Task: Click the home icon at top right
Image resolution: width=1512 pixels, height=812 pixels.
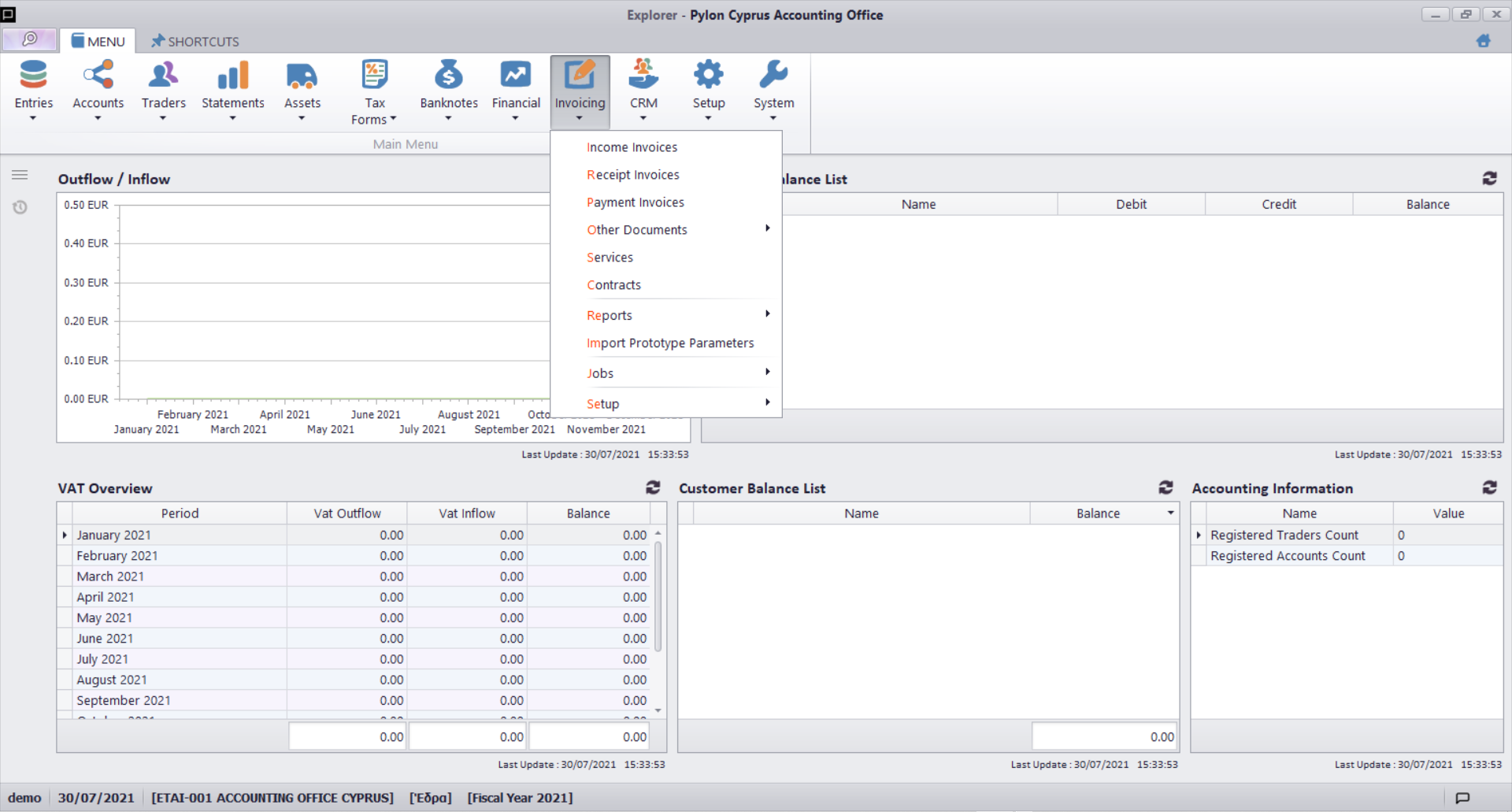Action: coord(1484,41)
